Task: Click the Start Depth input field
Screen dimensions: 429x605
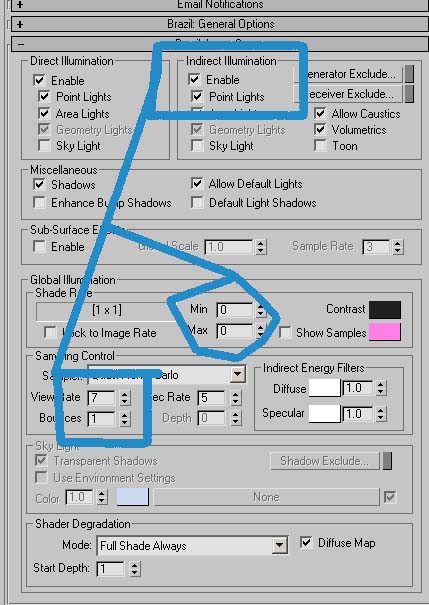Action: [110, 569]
